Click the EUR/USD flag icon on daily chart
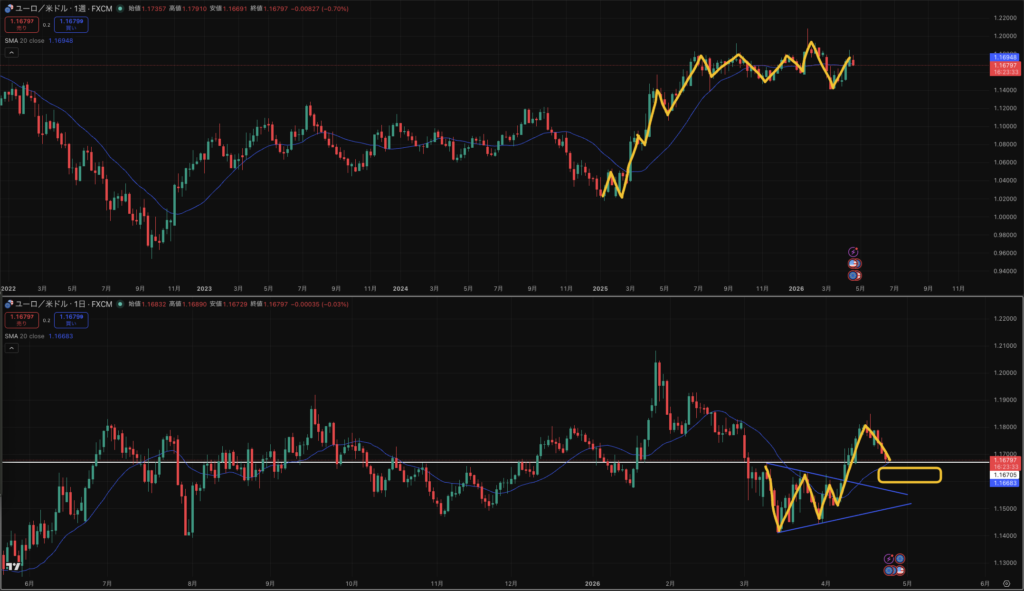Screen dimensions: 1024x591 8,302
